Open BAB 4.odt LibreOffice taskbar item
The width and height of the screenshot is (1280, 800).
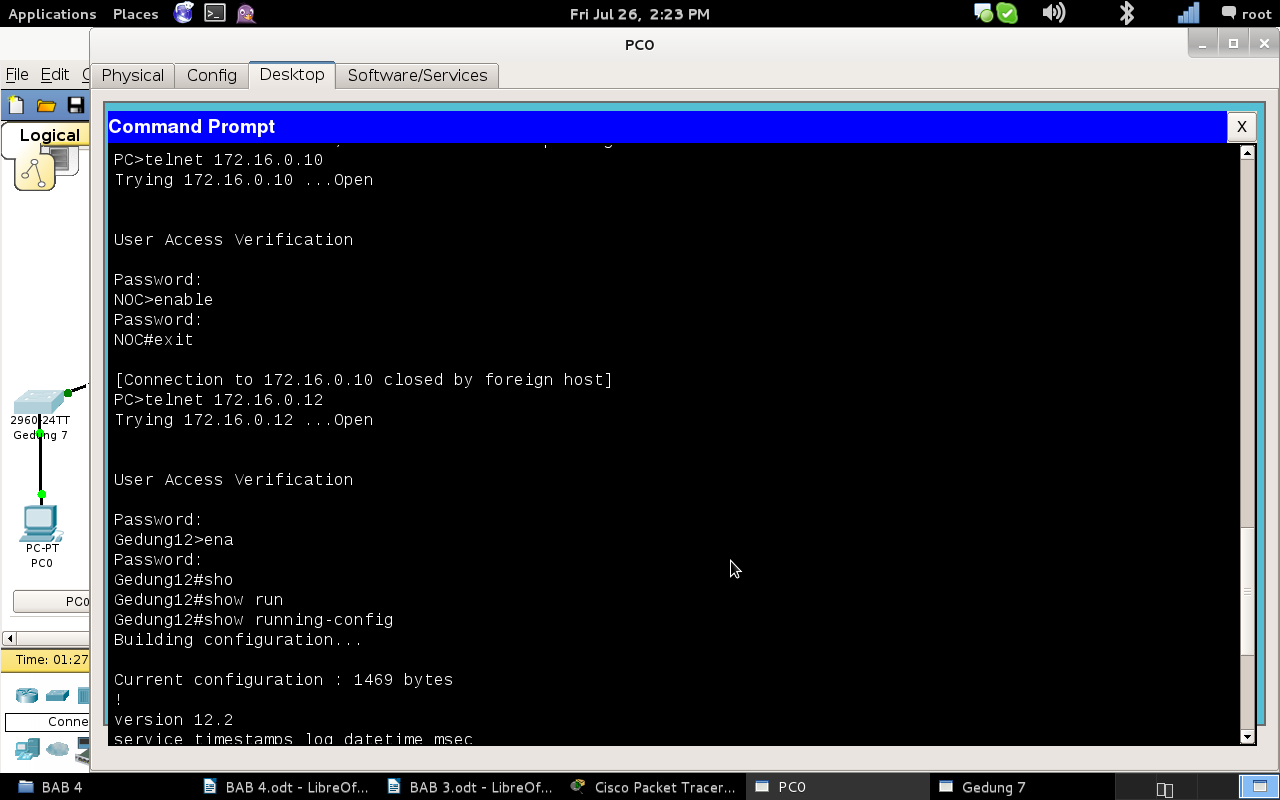click(285, 787)
